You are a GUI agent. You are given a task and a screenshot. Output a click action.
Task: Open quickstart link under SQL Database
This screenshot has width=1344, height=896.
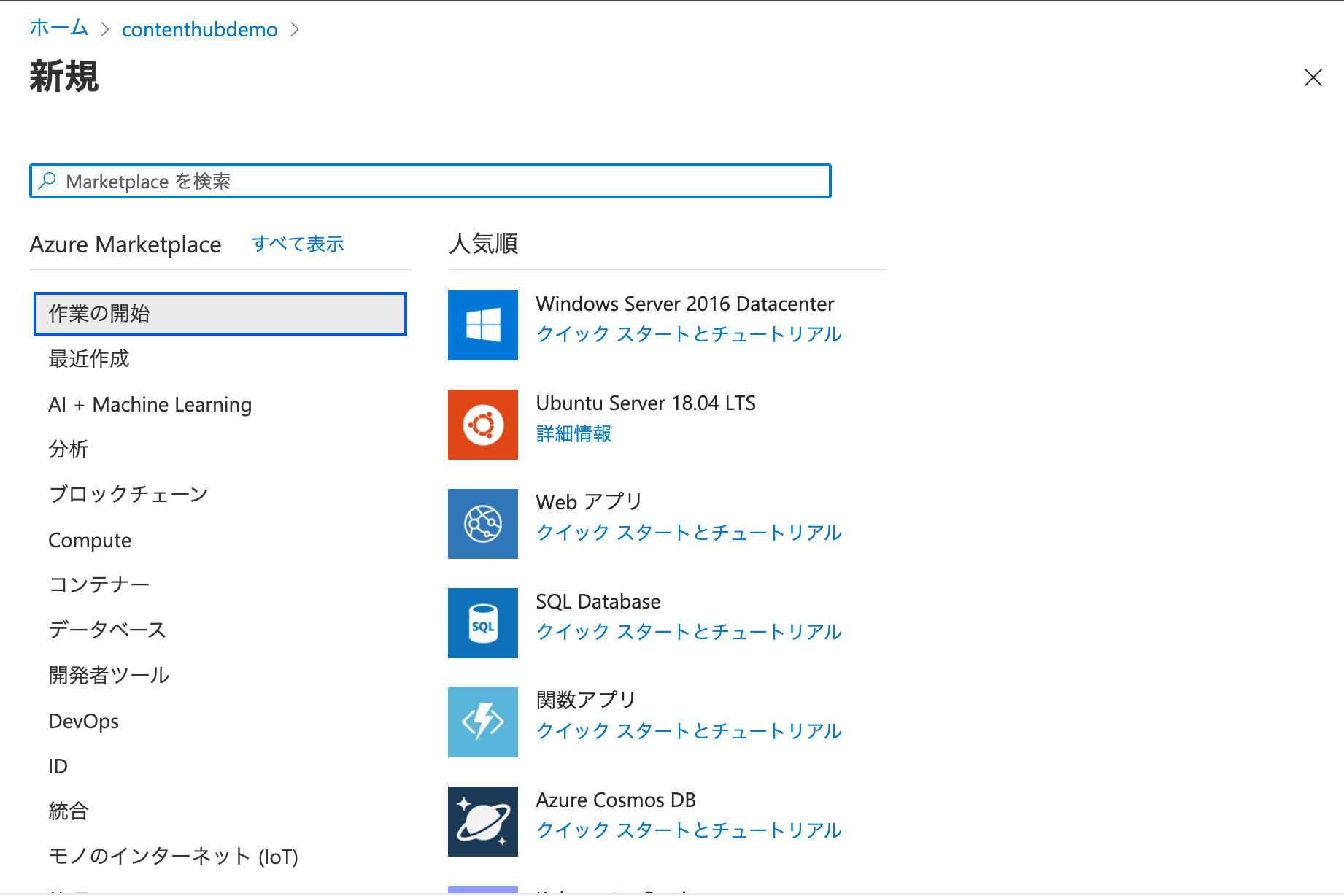[x=689, y=632]
